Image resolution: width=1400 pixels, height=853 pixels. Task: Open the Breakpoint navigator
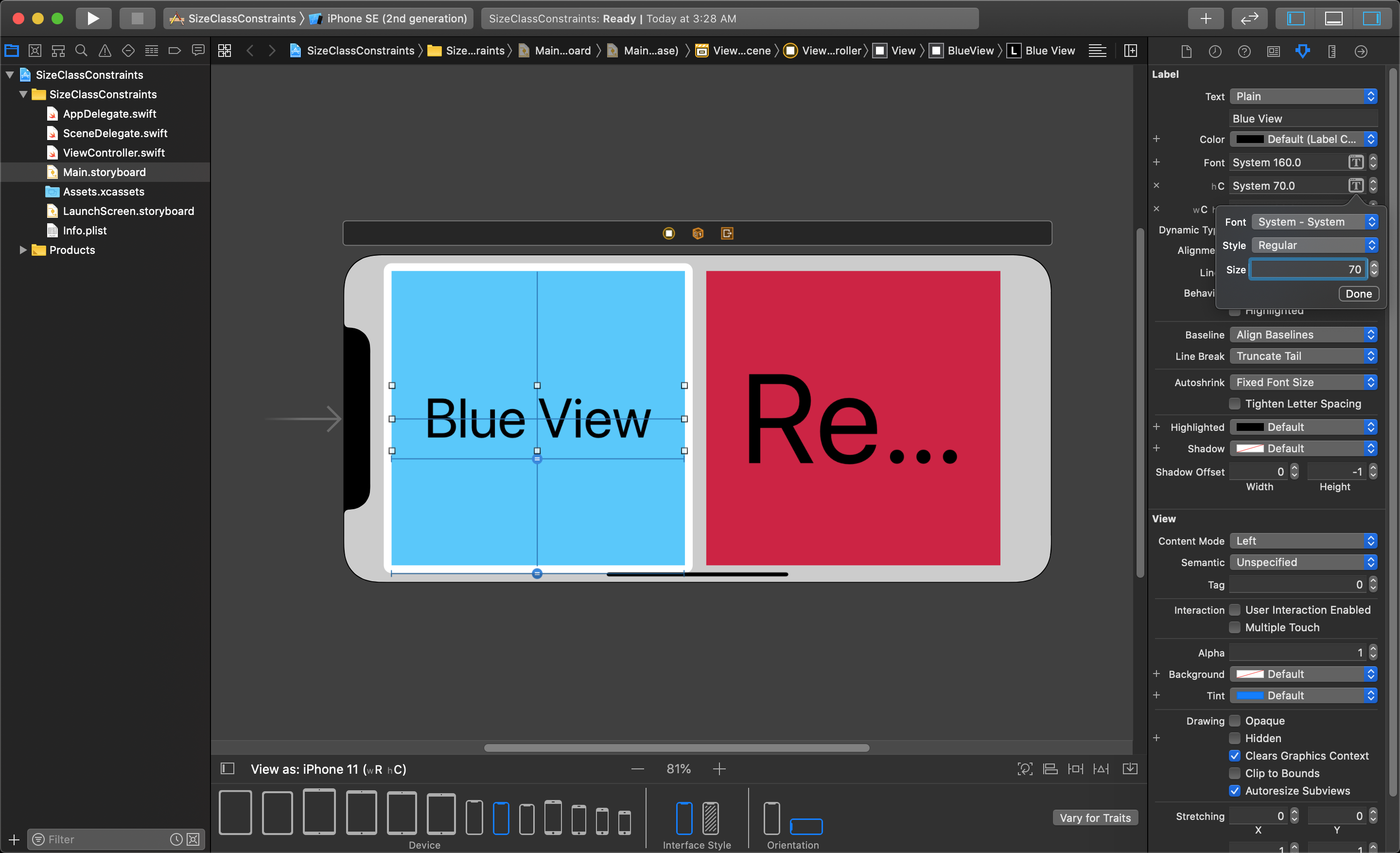click(175, 51)
